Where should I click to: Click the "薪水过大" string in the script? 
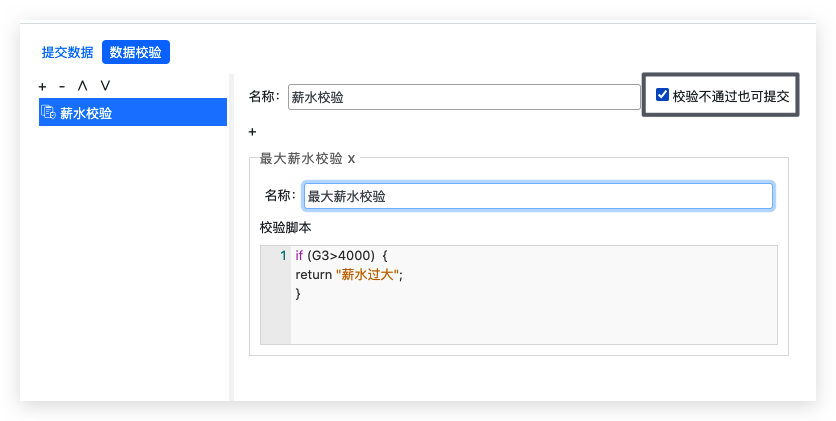tap(367, 274)
